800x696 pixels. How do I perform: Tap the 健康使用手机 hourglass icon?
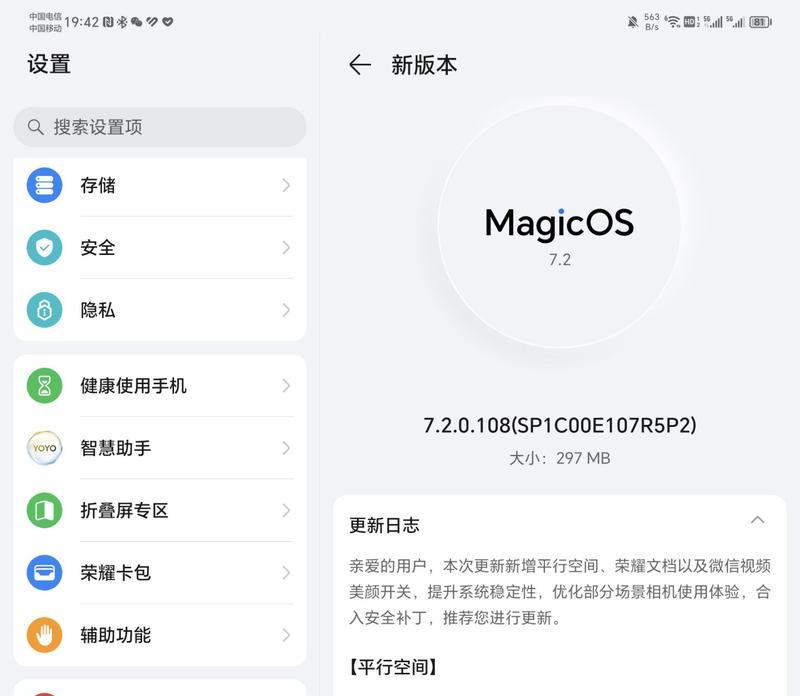pos(44,386)
